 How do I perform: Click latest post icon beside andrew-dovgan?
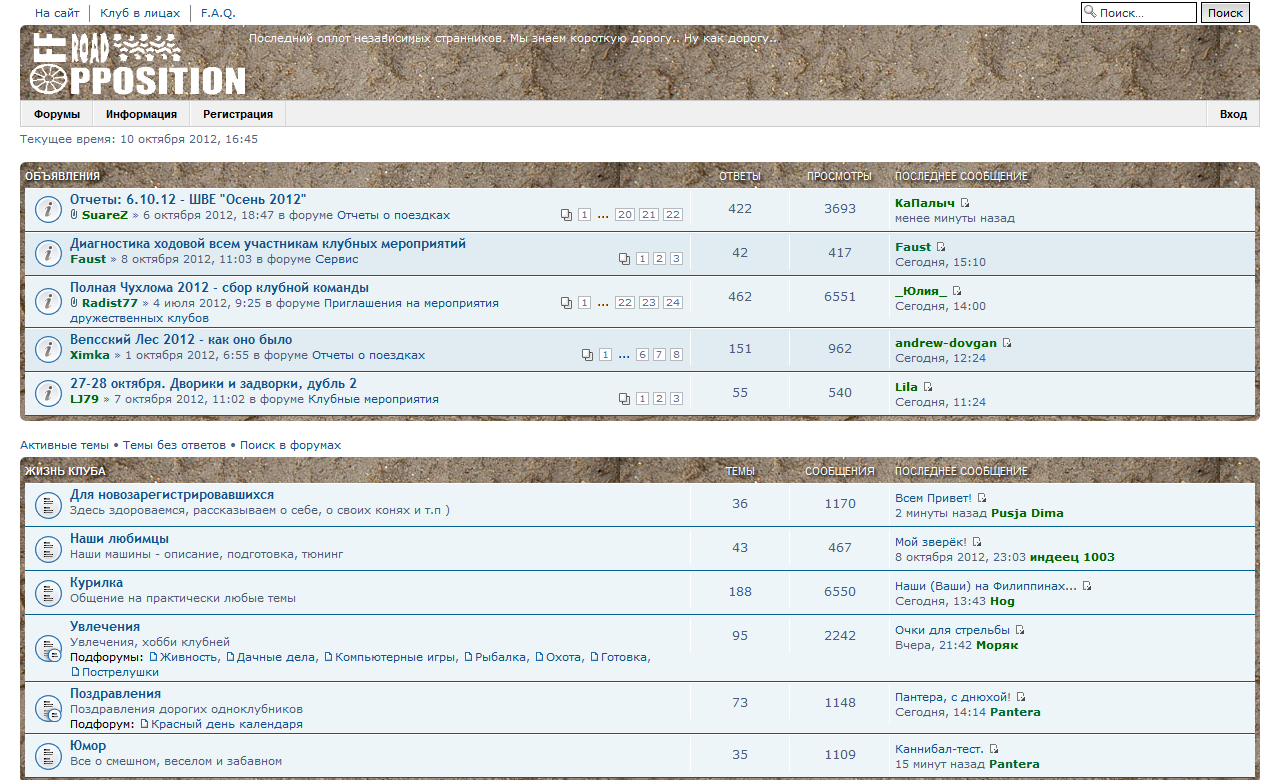1007,343
